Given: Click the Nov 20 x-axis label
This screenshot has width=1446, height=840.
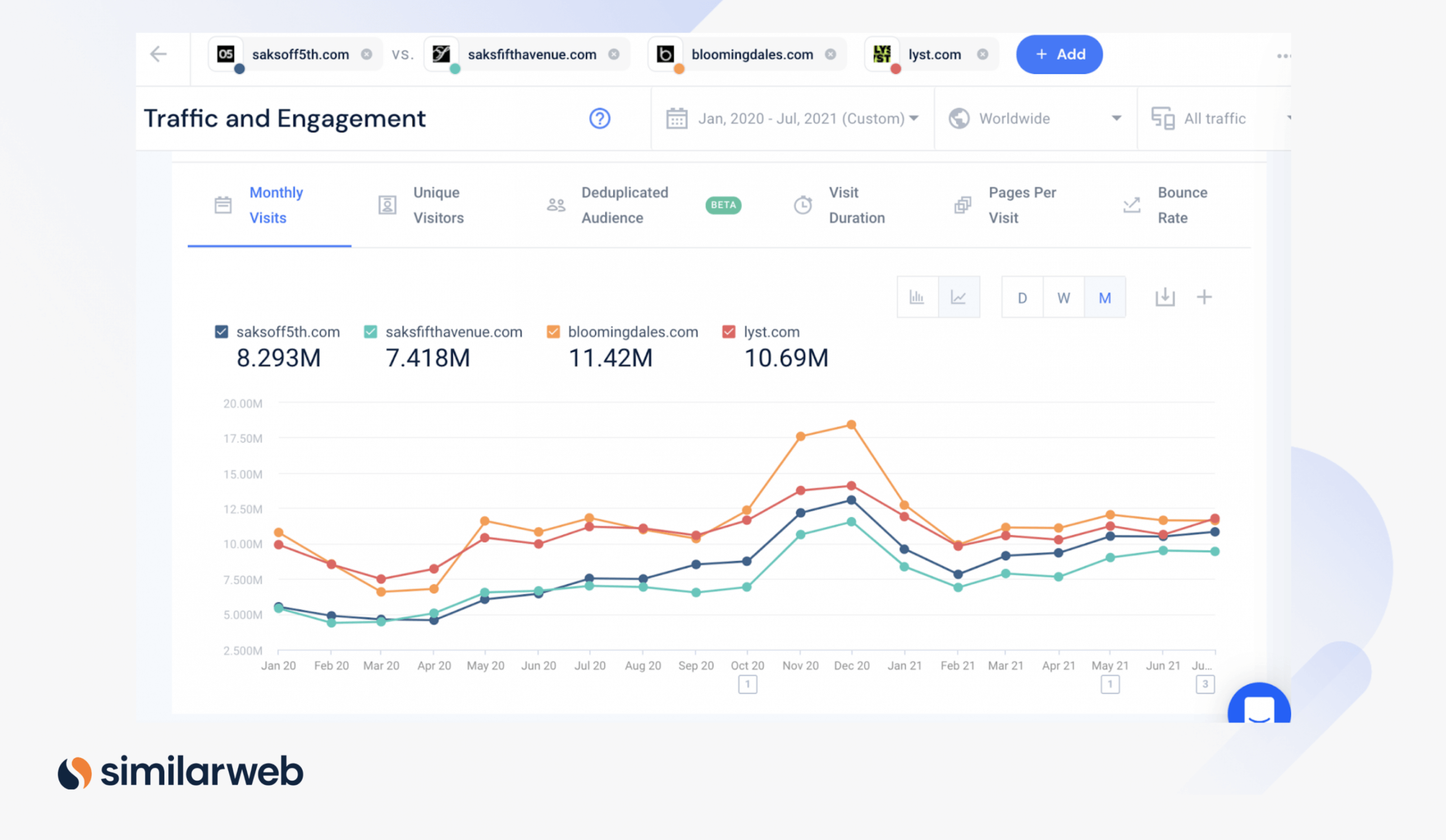Looking at the screenshot, I should point(800,666).
